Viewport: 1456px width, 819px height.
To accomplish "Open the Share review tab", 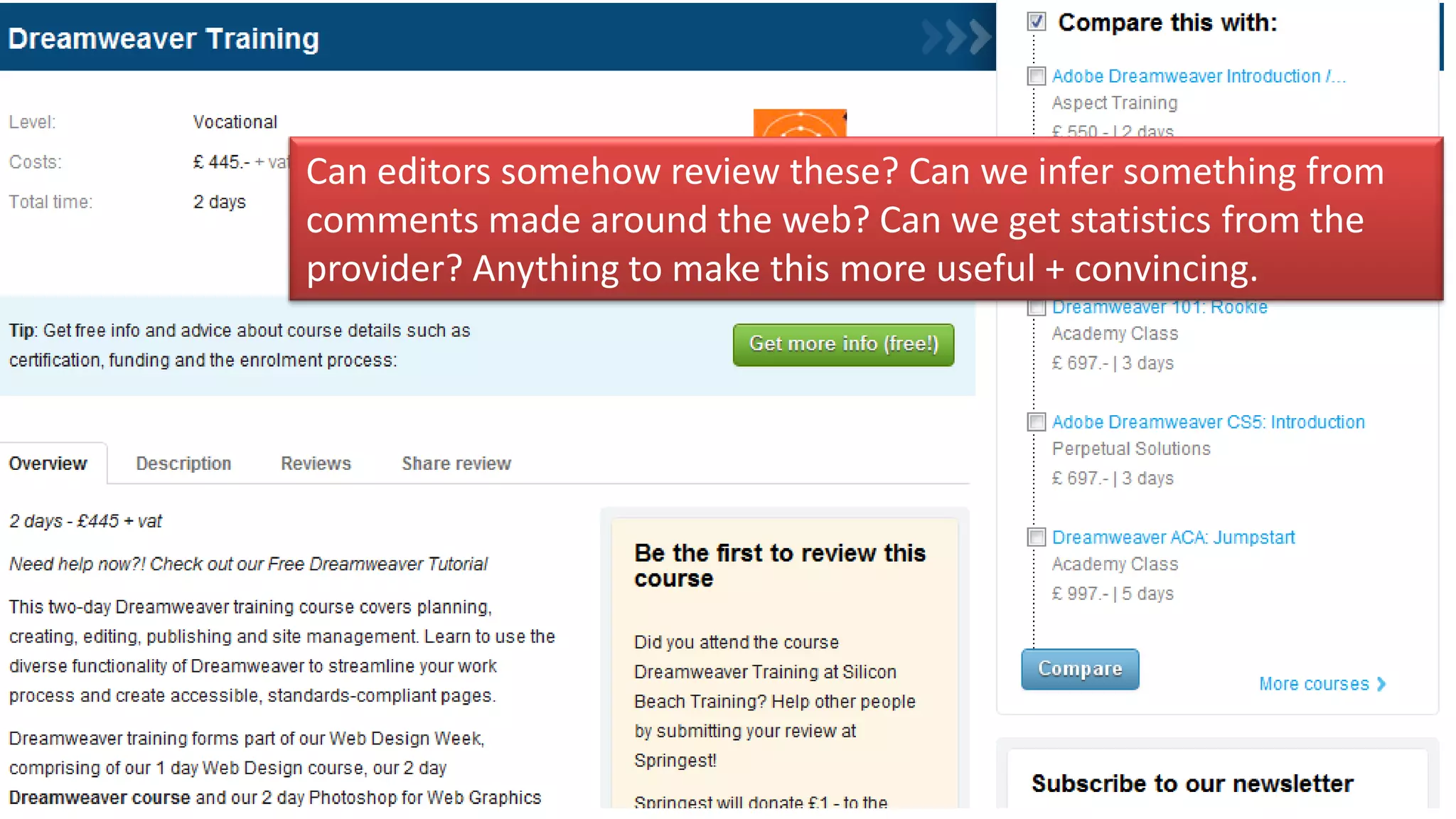I will [456, 464].
